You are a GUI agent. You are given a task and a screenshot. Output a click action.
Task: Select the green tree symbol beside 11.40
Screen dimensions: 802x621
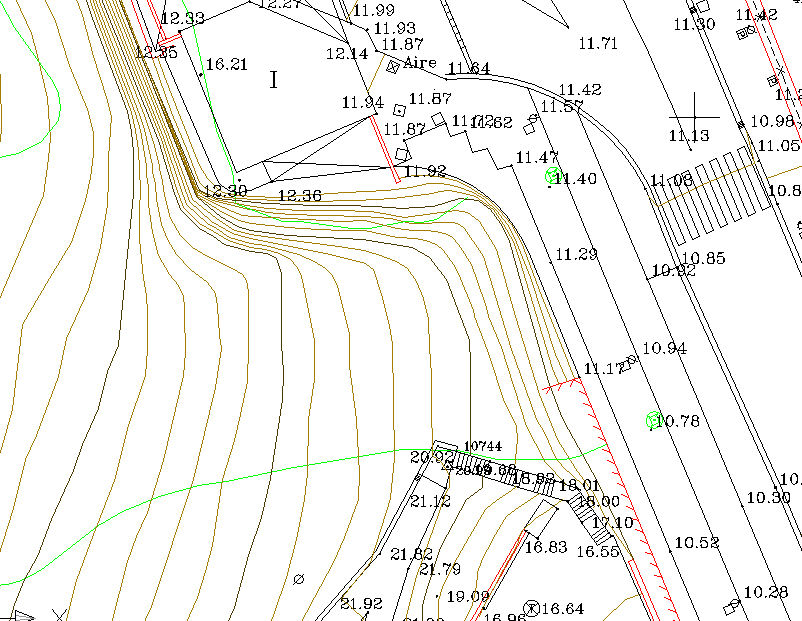(550, 176)
